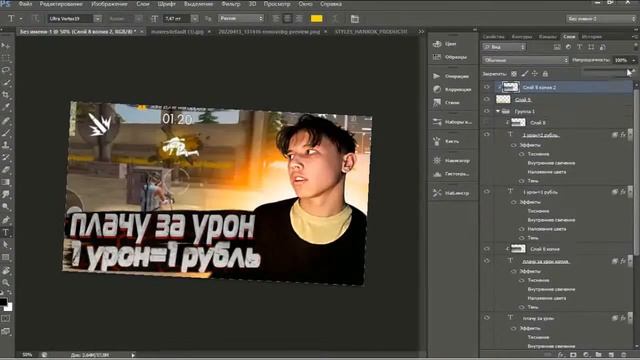Open the font size dropdown
Screen dimensions: 640x360
[x=195, y=19]
